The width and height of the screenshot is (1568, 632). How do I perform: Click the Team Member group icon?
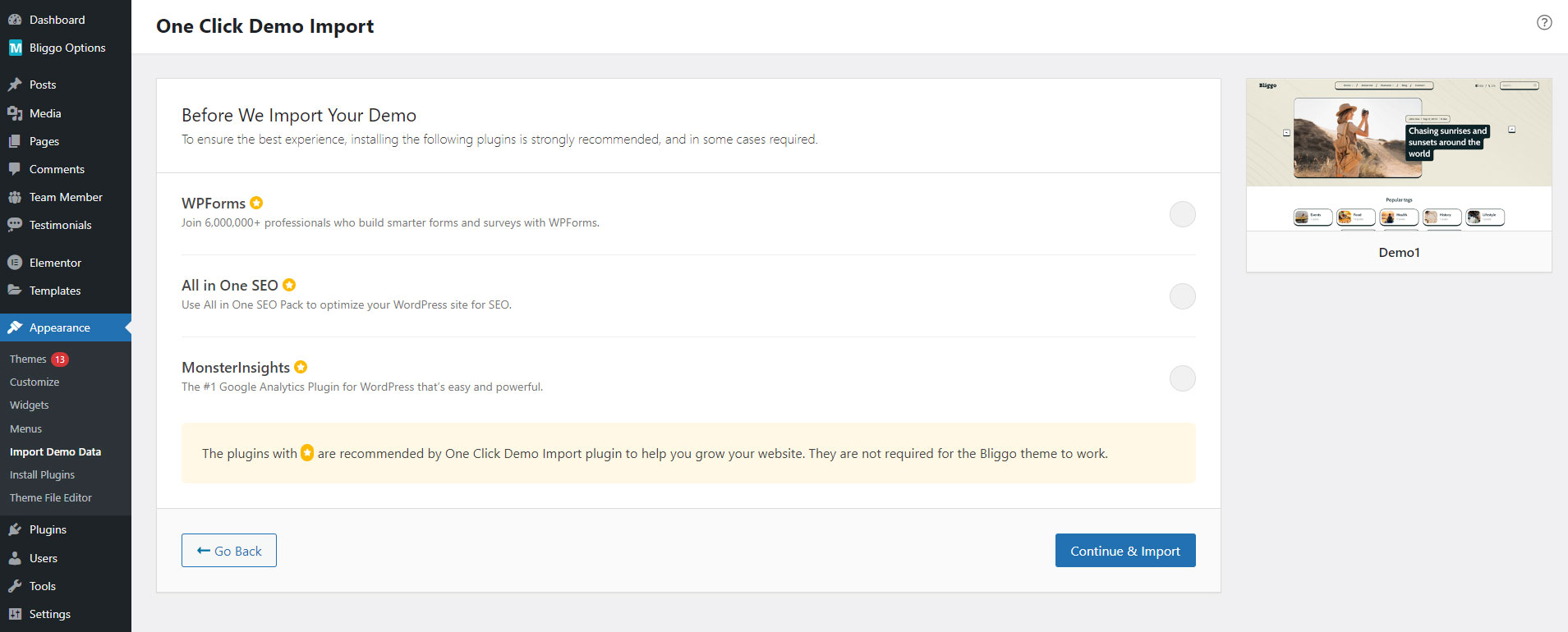(x=15, y=197)
